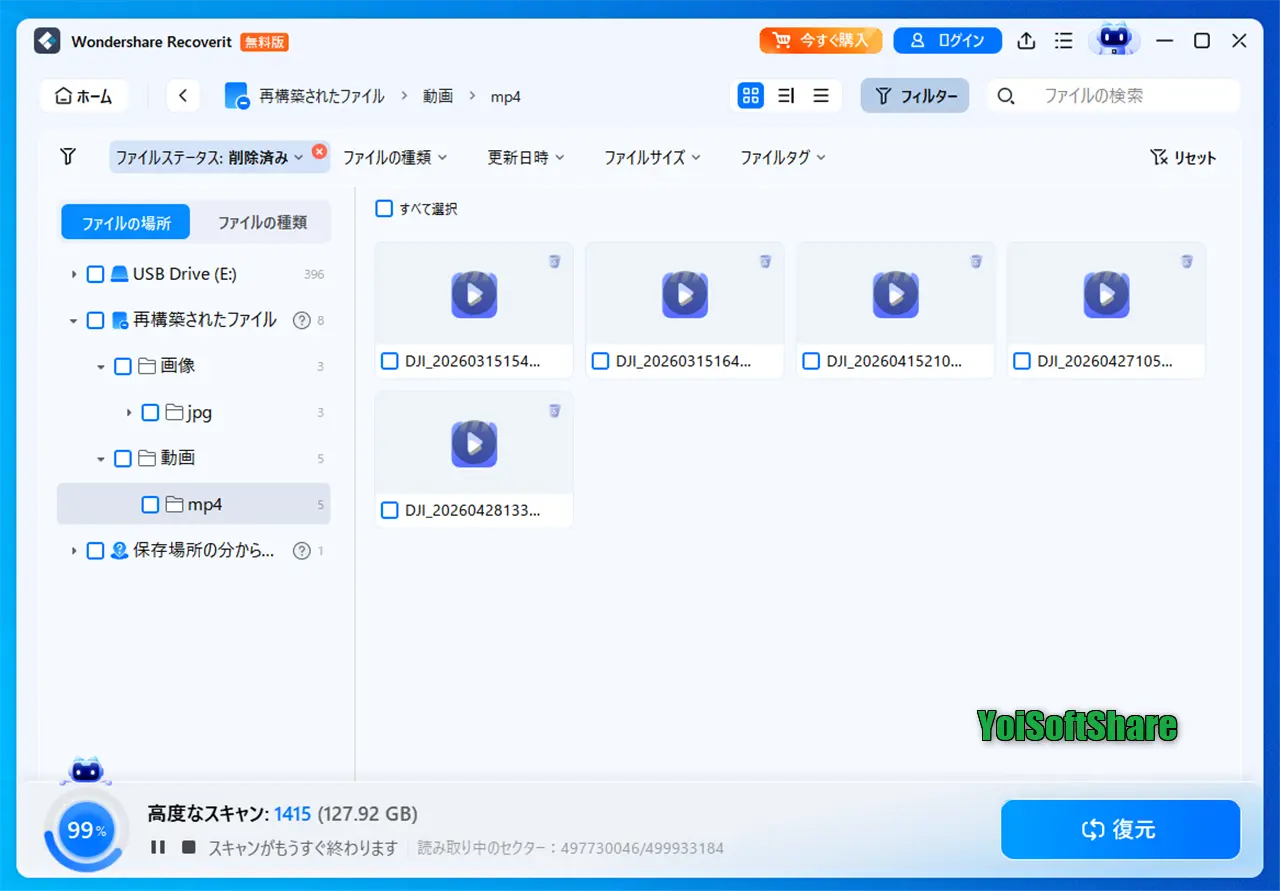This screenshot has height=891, width=1280.
Task: Tick checkbox for 画像 folder
Action: pos(122,366)
